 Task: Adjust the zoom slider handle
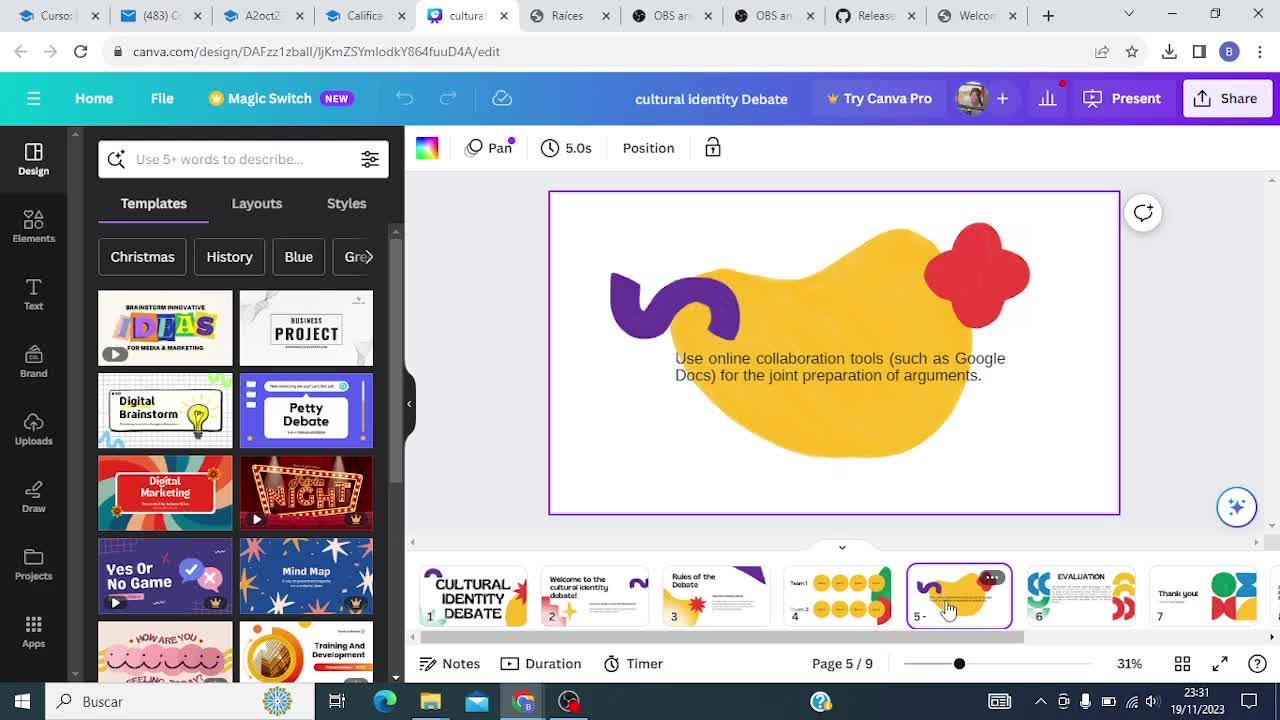click(x=959, y=664)
